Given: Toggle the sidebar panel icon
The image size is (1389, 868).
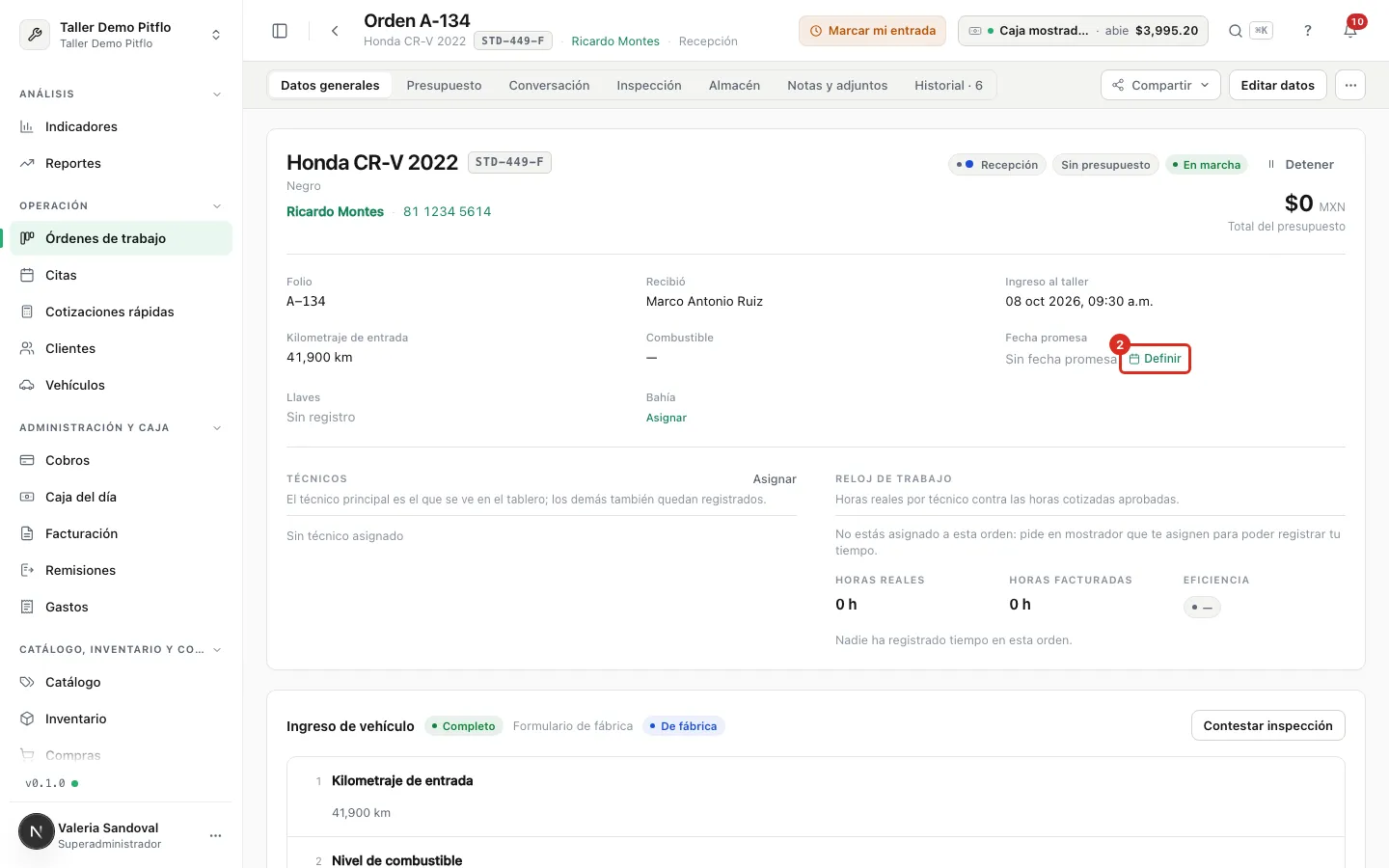Looking at the screenshot, I should pyautogui.click(x=280, y=31).
